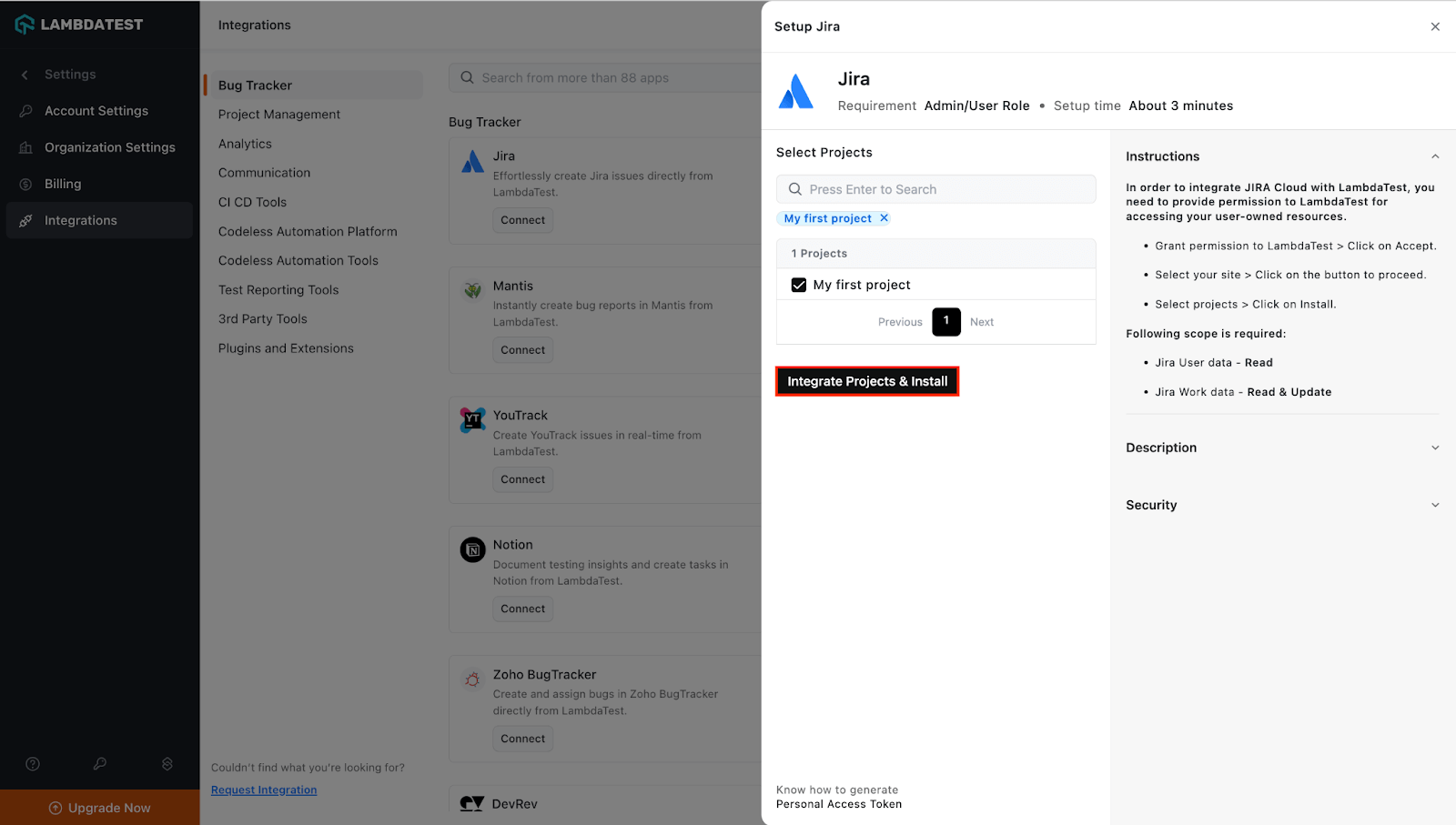Click the Mantis app icon

point(472,291)
